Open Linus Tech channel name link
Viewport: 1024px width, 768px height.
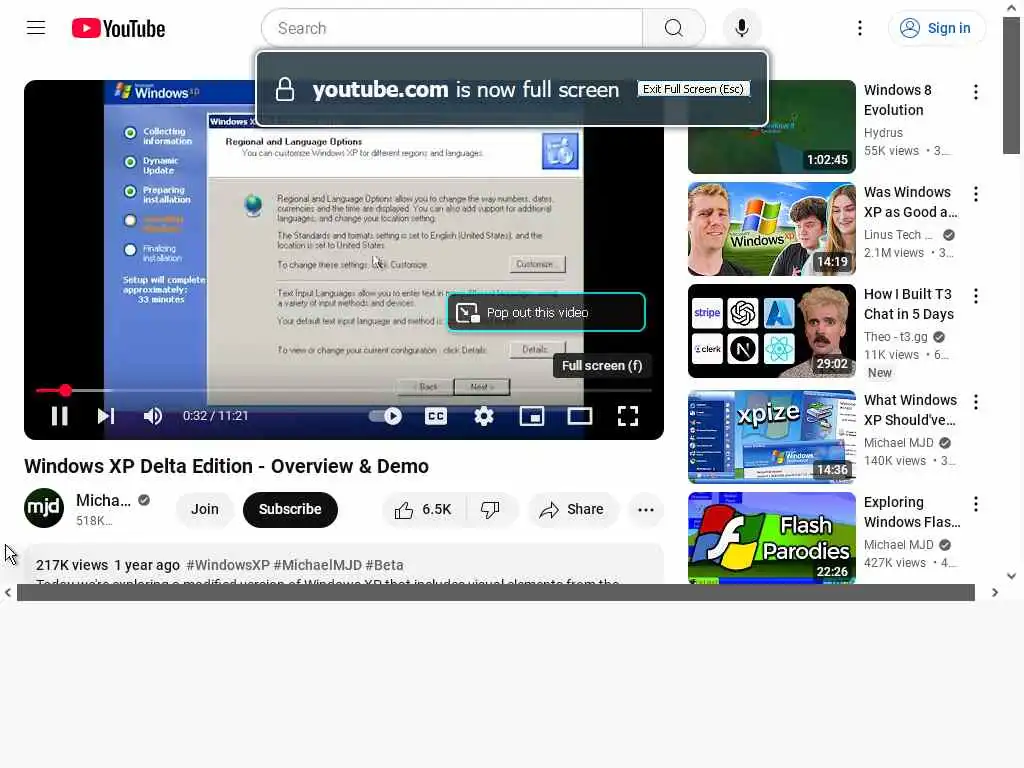[898, 234]
